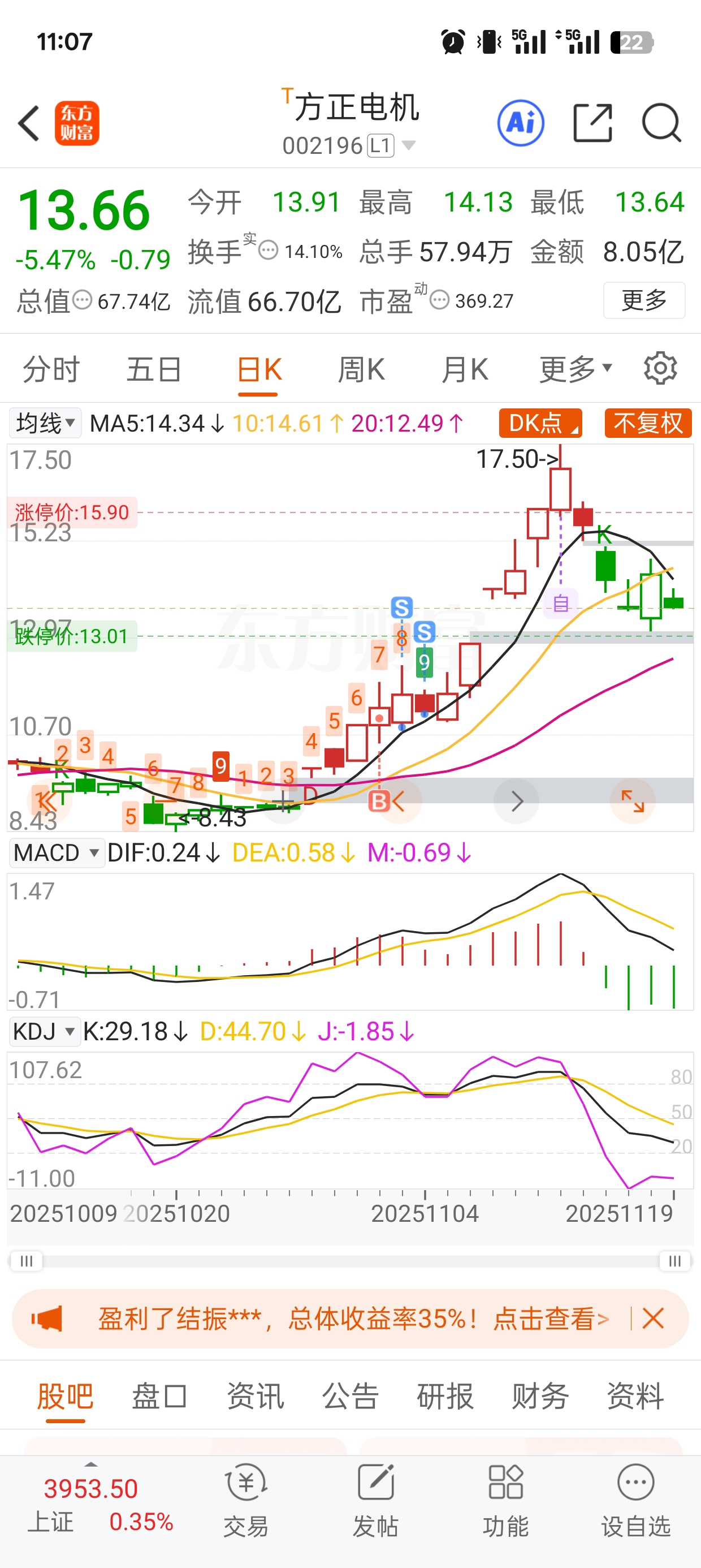Tap the megaphone announcement icon

47,1319
